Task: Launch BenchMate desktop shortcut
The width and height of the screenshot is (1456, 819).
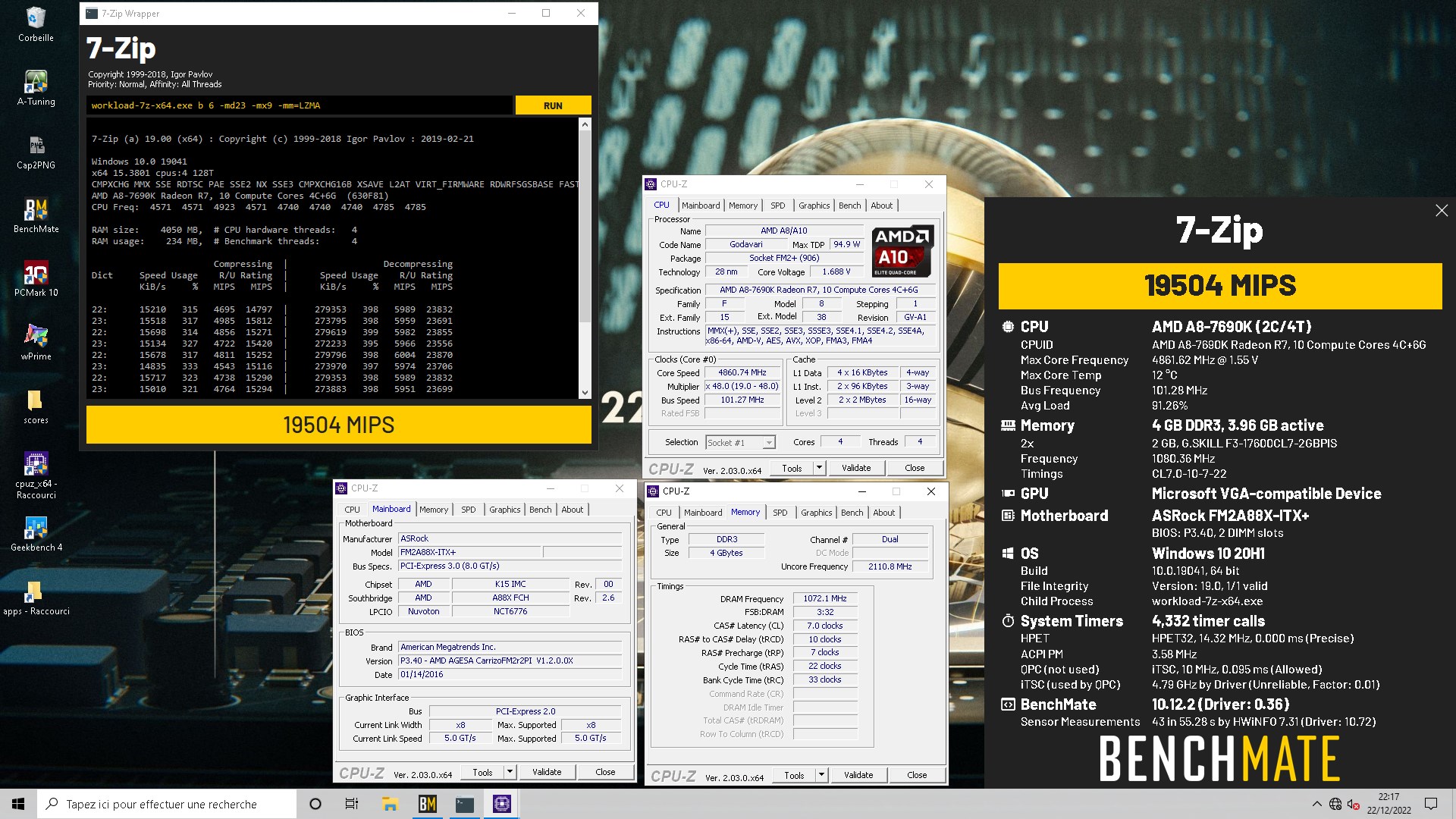Action: 36,215
